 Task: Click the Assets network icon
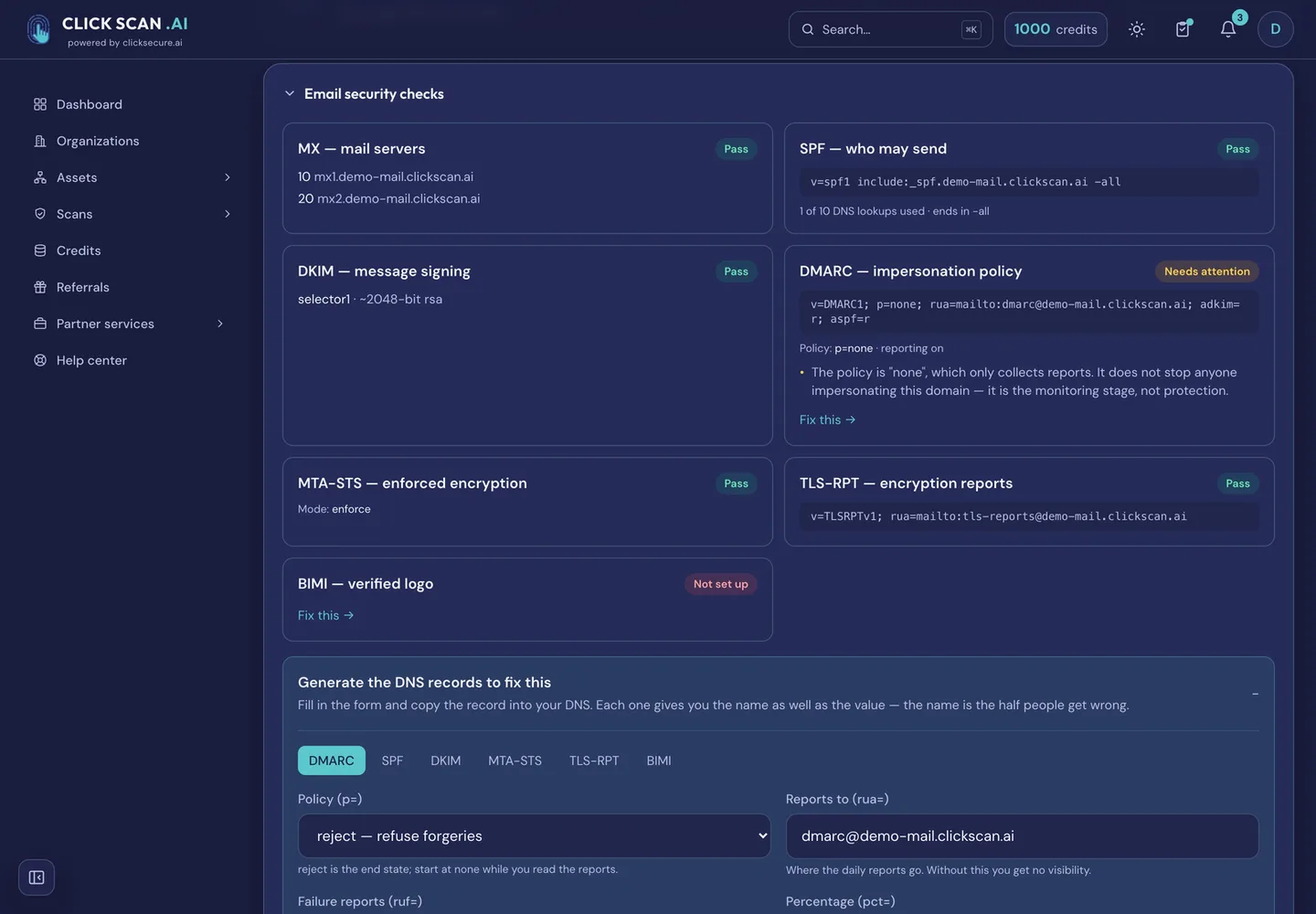(x=40, y=177)
